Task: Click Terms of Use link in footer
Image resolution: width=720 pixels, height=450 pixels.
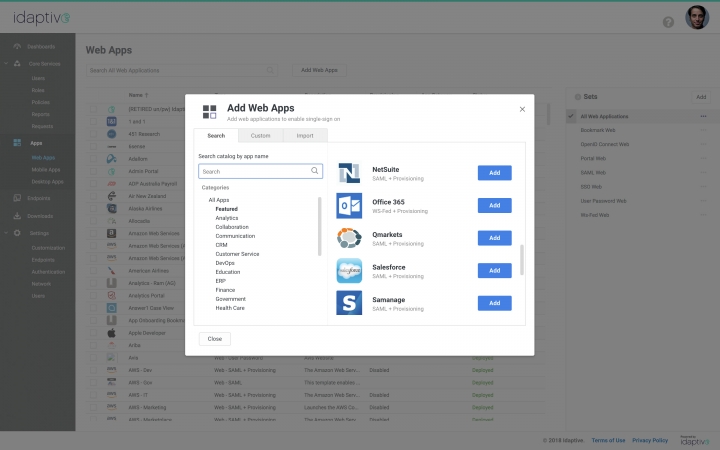Action: pyautogui.click(x=608, y=440)
